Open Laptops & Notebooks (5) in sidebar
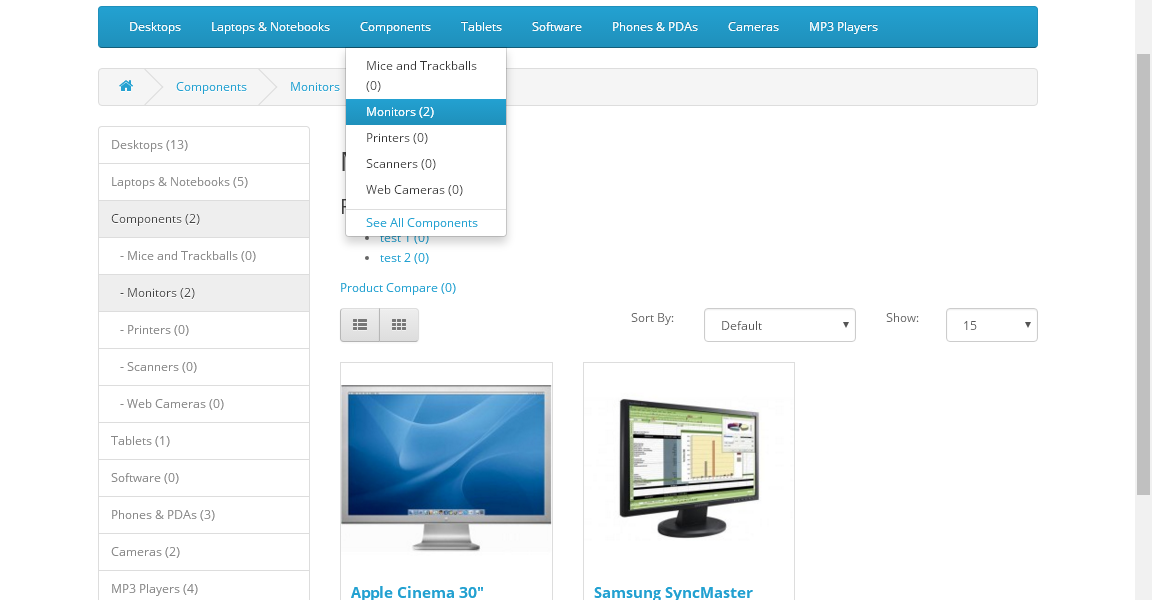 click(x=204, y=181)
